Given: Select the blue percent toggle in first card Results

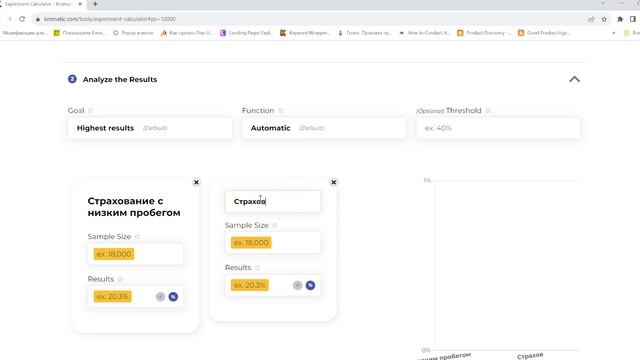Looking at the screenshot, I should (173, 297).
